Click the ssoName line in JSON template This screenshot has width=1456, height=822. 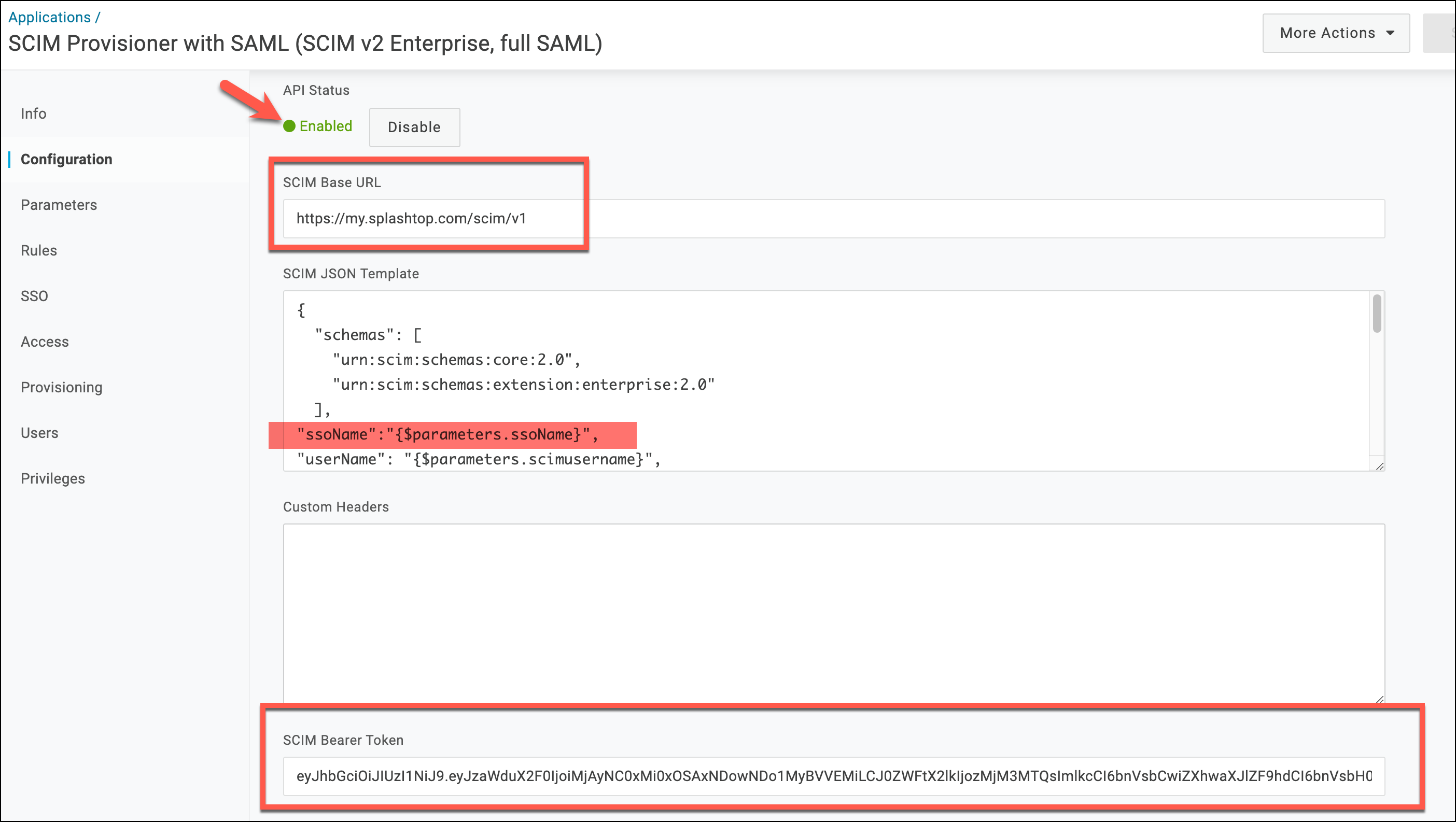click(x=447, y=434)
